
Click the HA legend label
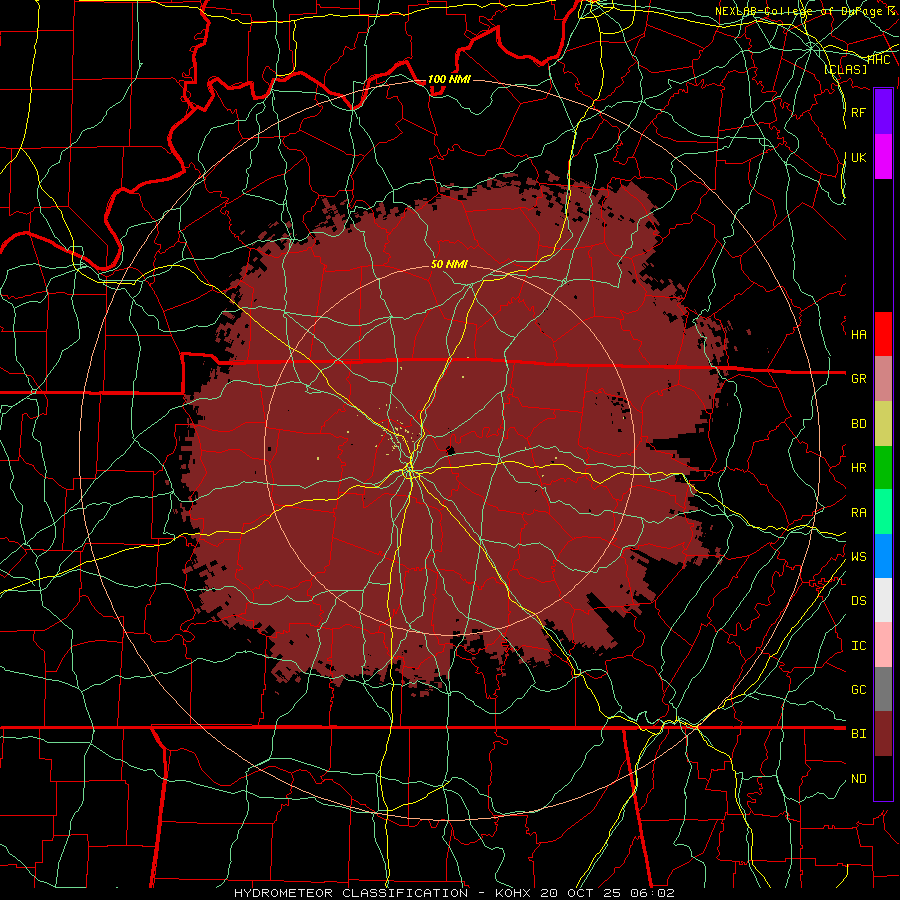(x=859, y=335)
